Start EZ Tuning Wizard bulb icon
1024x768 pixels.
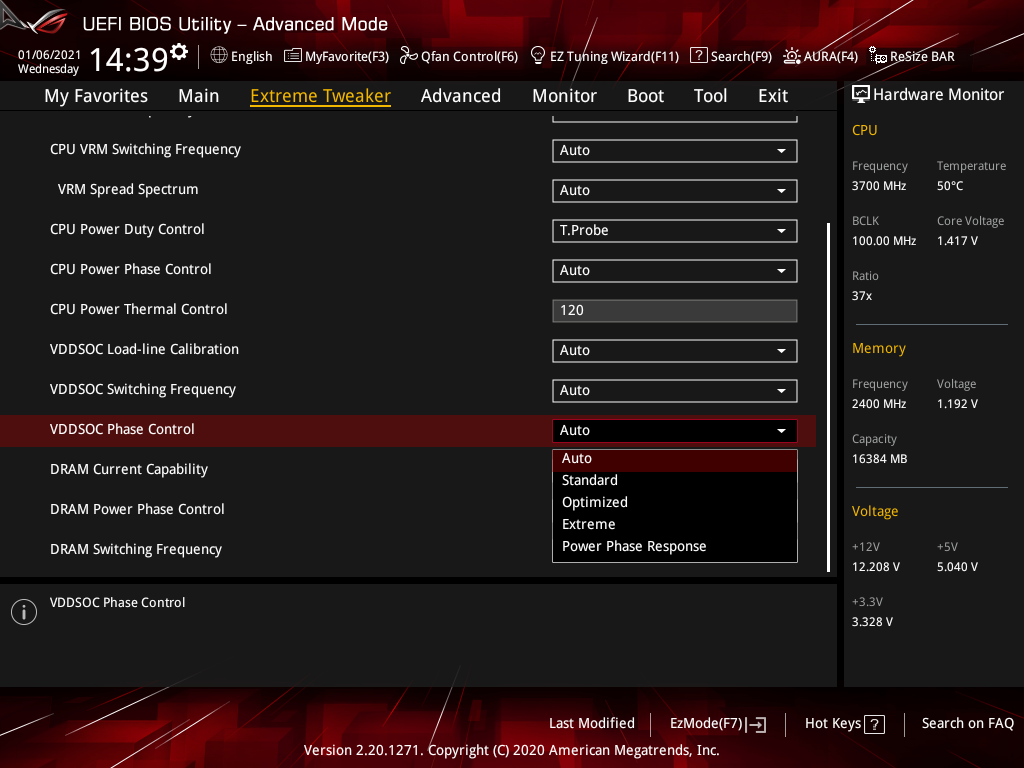(537, 56)
